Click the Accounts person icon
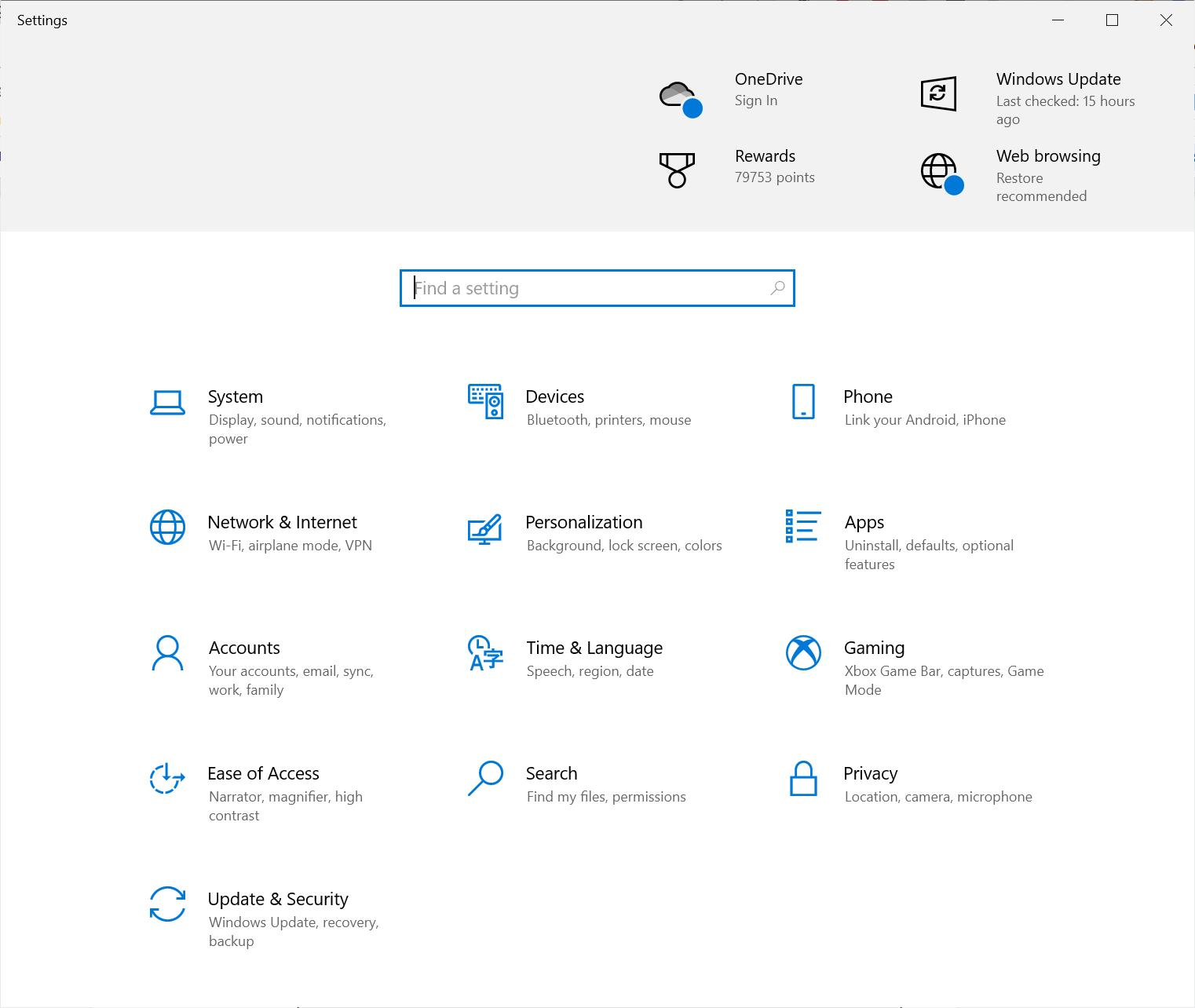 [167, 653]
